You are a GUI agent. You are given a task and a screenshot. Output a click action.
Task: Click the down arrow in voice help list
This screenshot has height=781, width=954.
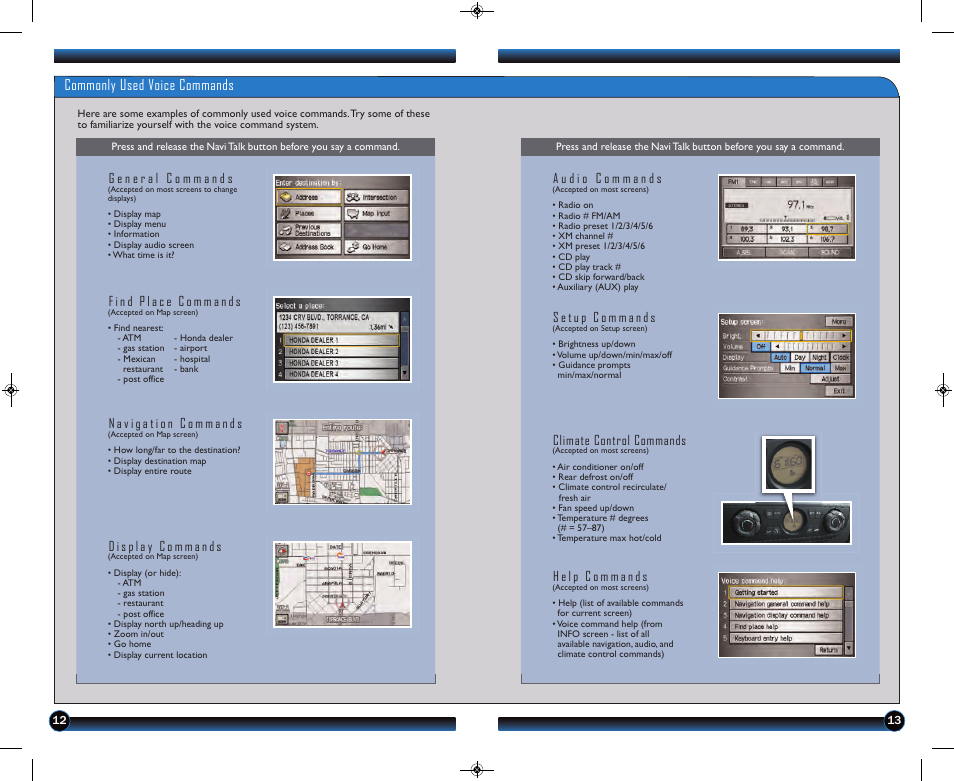click(849, 649)
